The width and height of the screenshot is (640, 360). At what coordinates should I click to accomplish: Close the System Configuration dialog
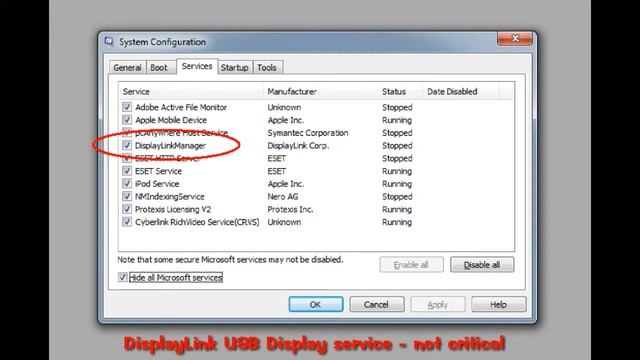(515, 39)
